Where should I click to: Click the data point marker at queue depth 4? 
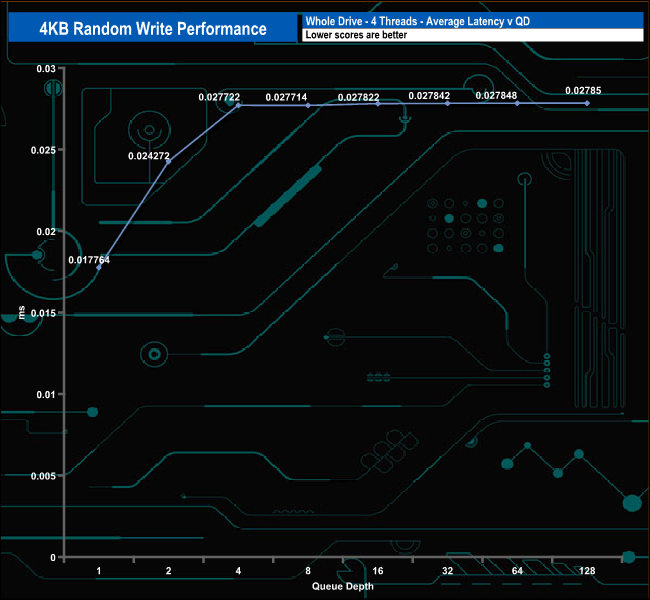(238, 105)
